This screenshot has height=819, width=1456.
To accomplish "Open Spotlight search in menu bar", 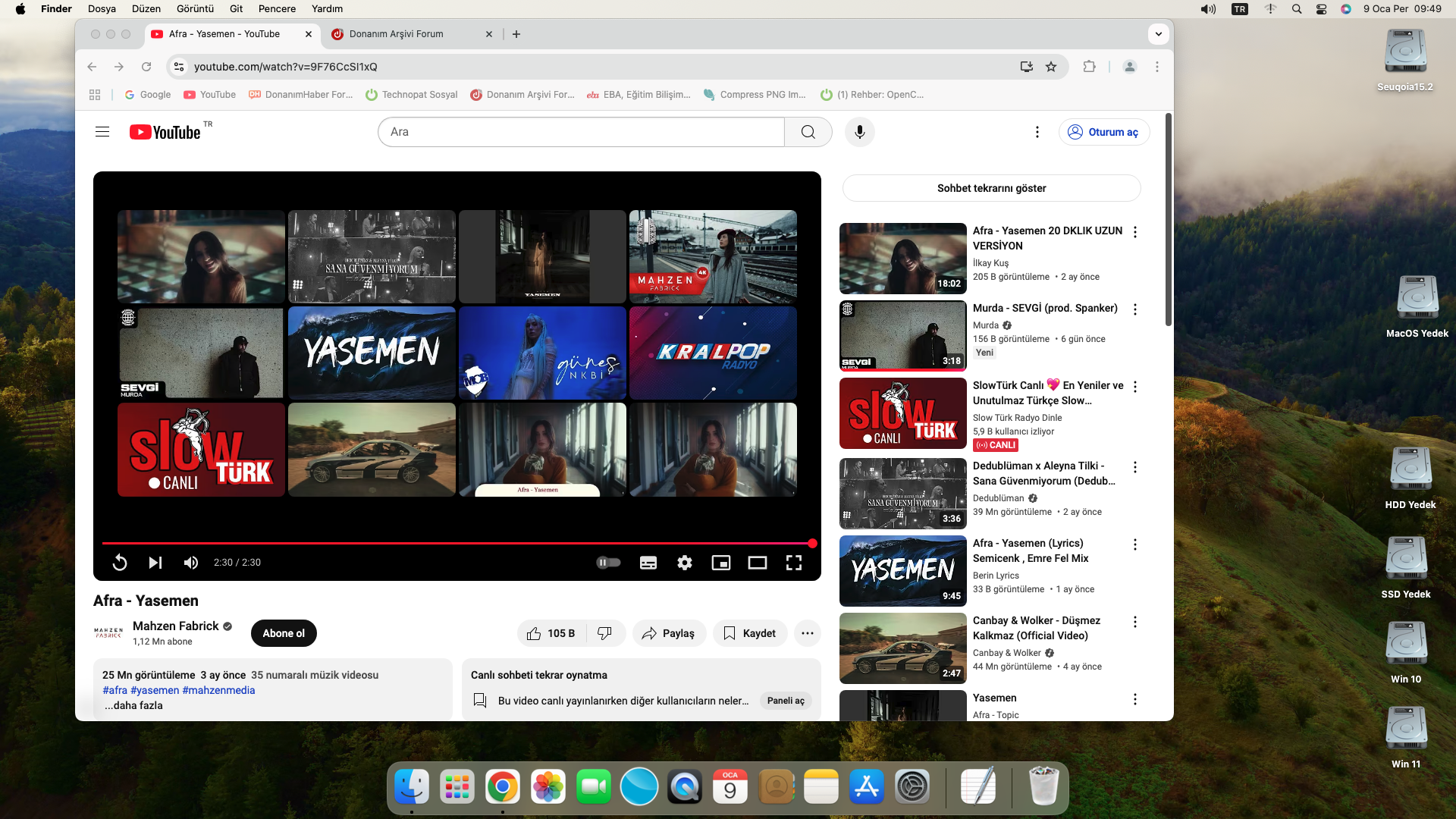I will [1297, 9].
